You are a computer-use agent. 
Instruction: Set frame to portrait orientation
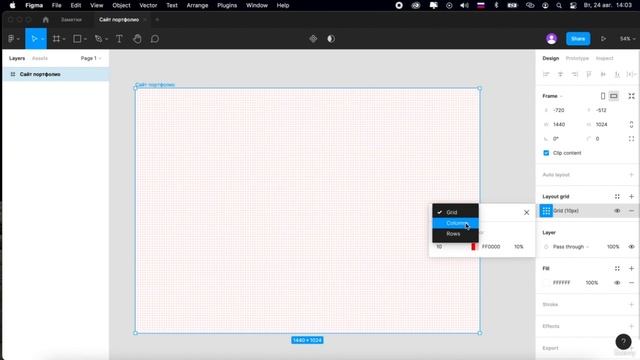coord(603,96)
